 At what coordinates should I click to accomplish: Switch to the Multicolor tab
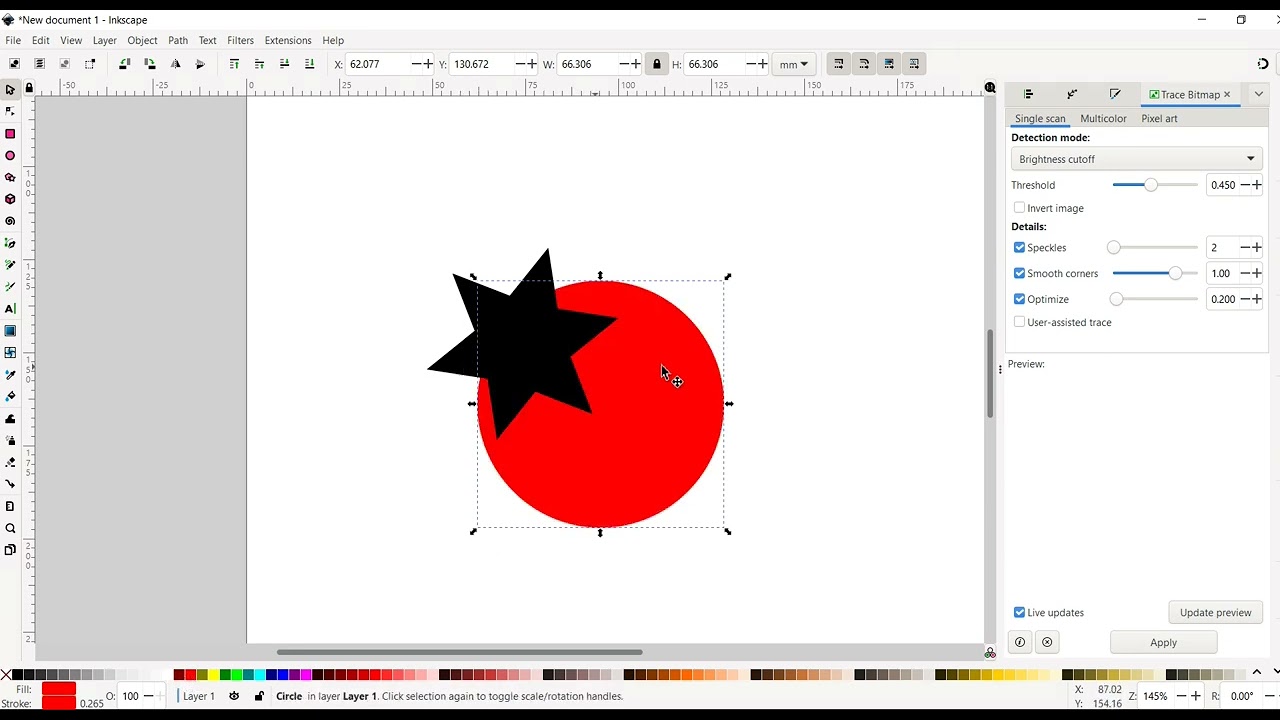click(1103, 118)
